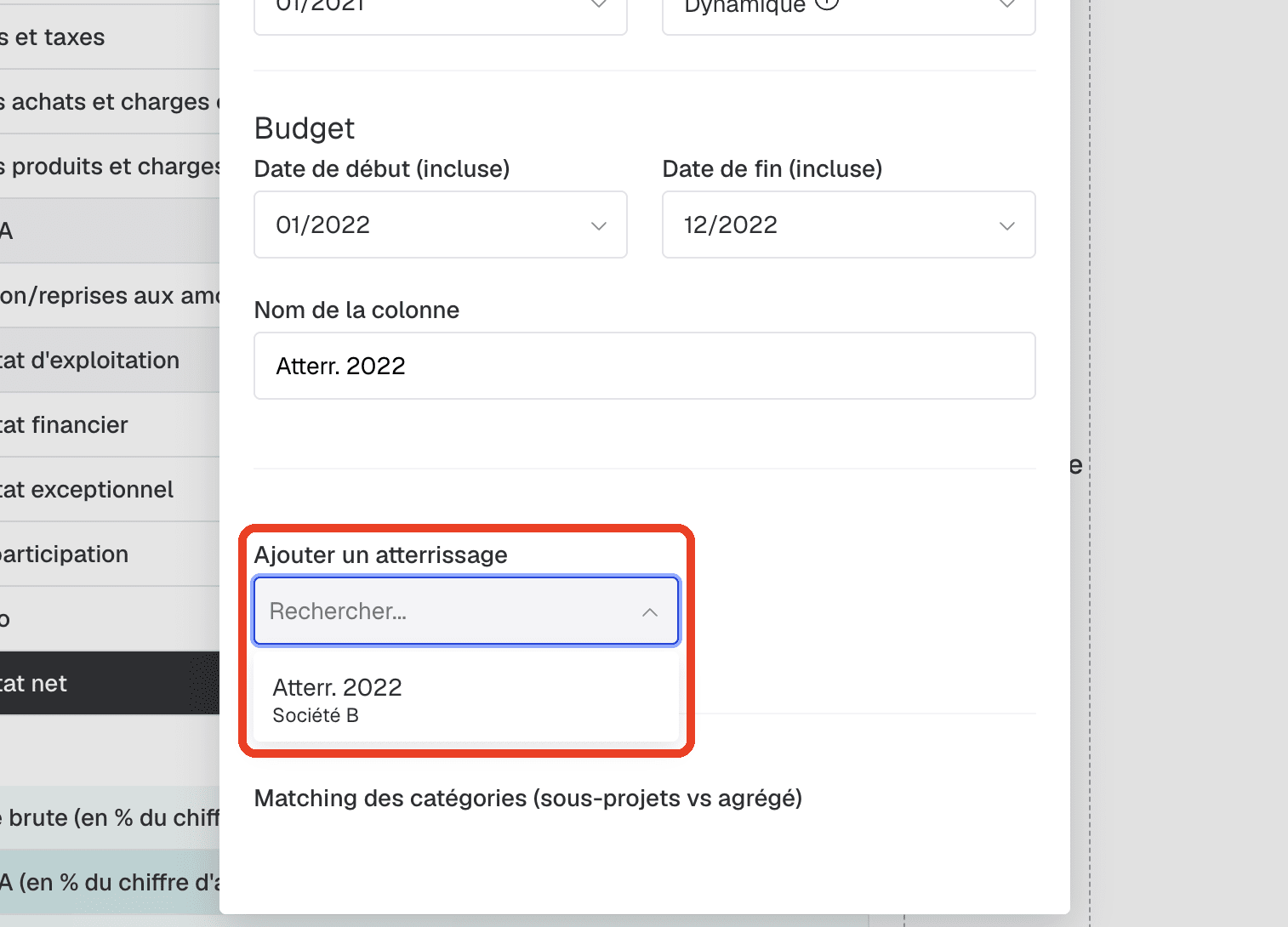
Task: Click the Rechercher search box
Action: (x=466, y=611)
